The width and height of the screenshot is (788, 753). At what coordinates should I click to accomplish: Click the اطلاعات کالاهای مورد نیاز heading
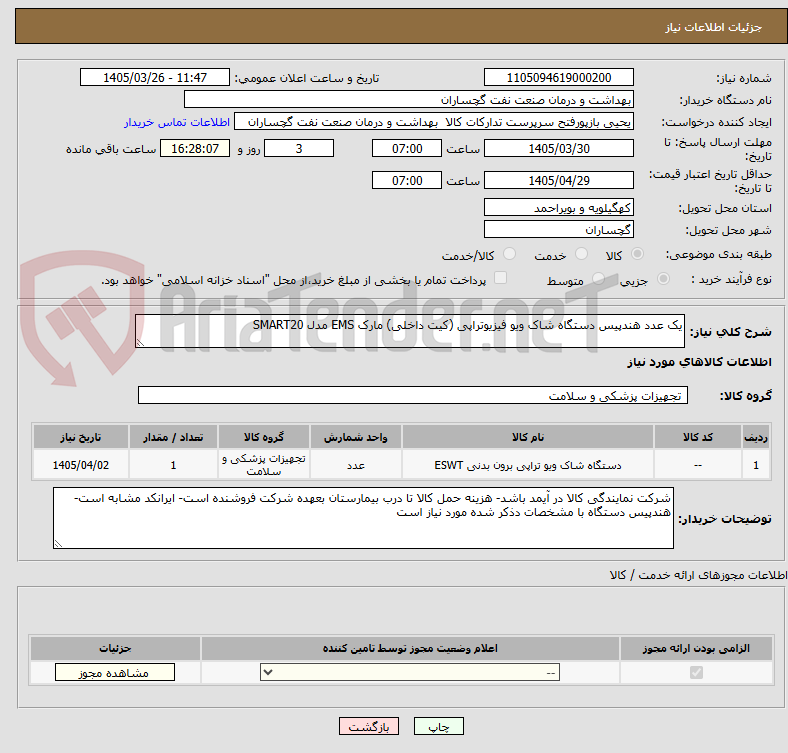(699, 362)
